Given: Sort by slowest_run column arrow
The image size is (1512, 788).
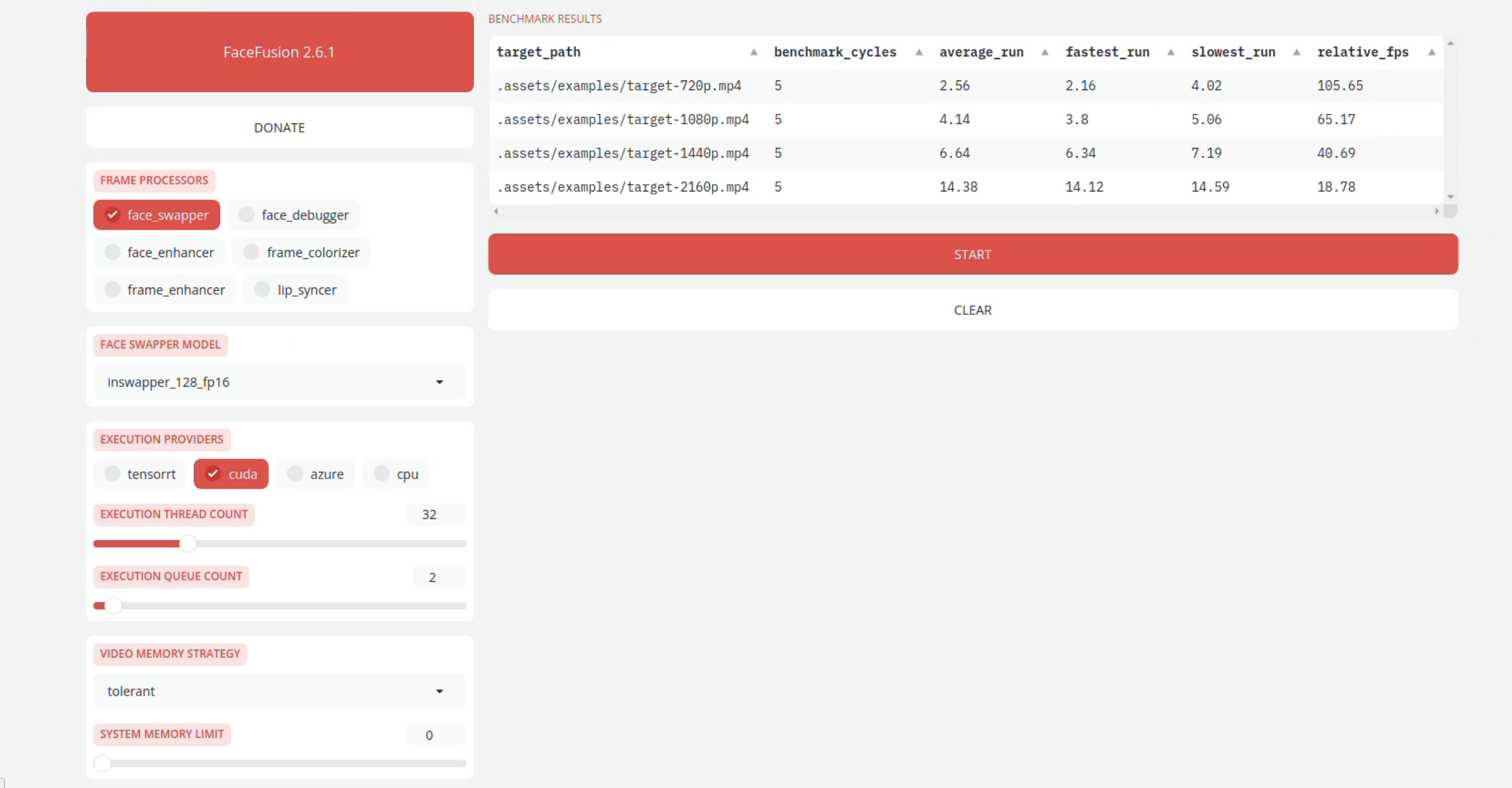Looking at the screenshot, I should 1297,52.
